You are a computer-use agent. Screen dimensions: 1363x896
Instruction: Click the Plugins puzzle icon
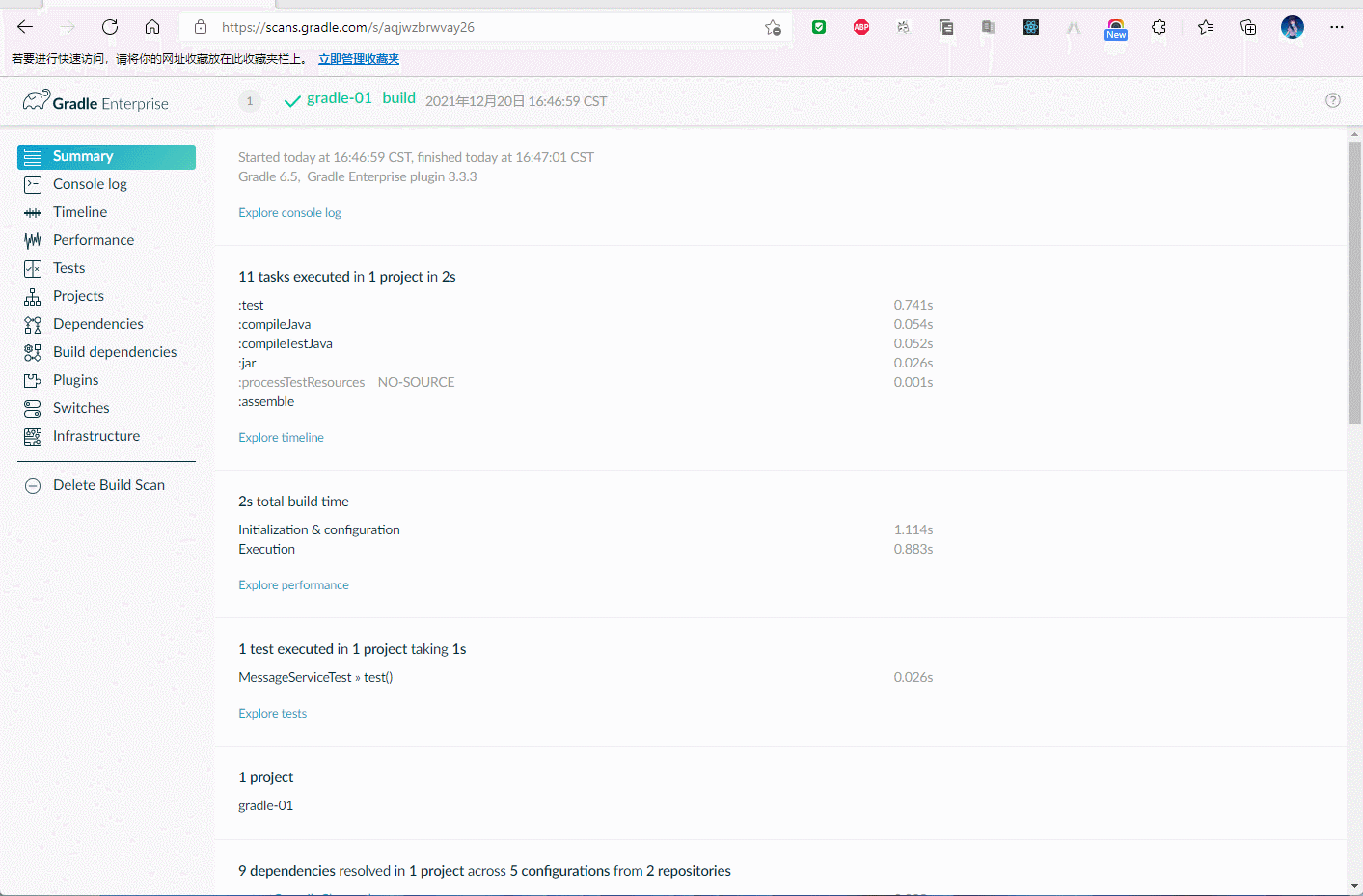coord(33,380)
